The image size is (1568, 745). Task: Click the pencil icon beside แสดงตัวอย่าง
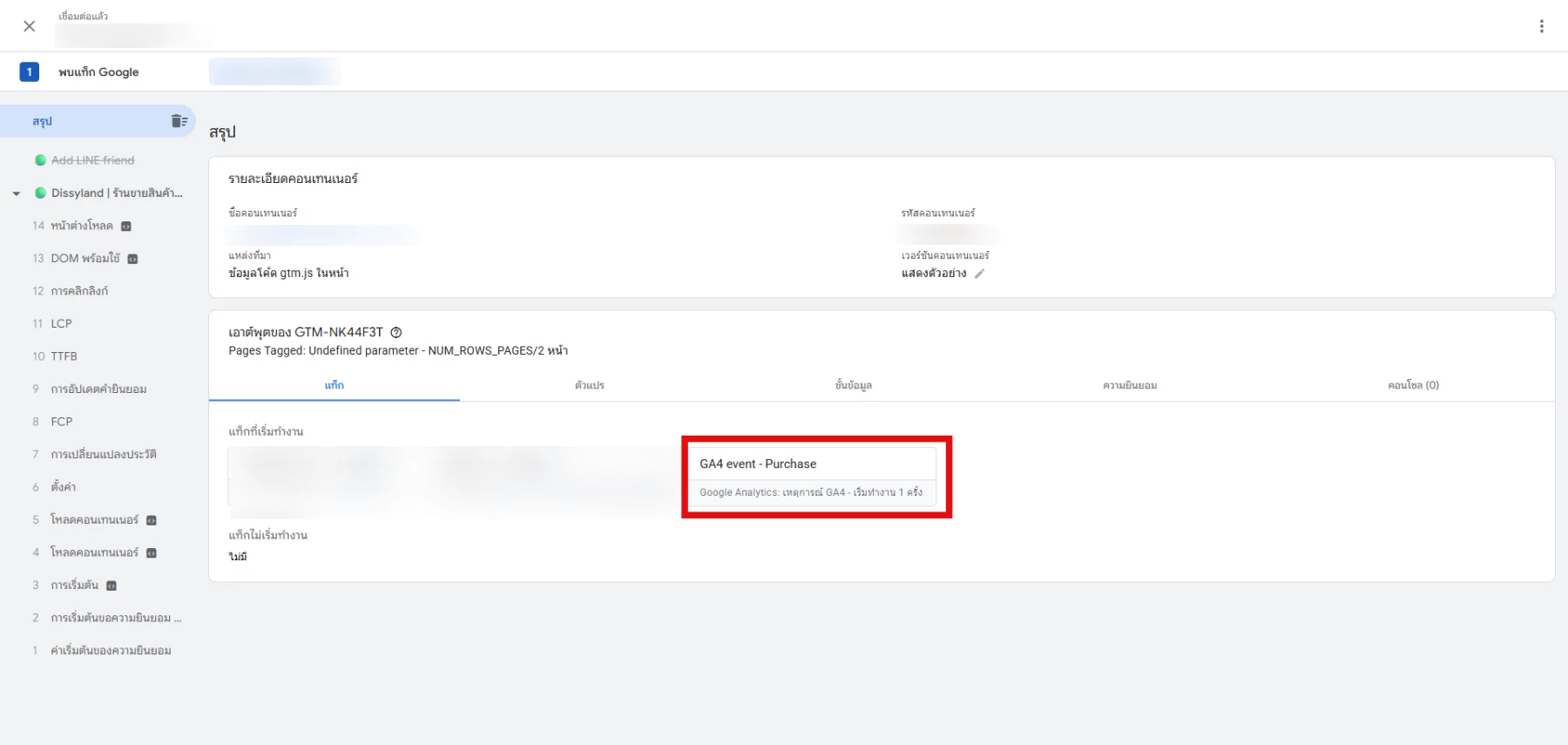(x=979, y=274)
